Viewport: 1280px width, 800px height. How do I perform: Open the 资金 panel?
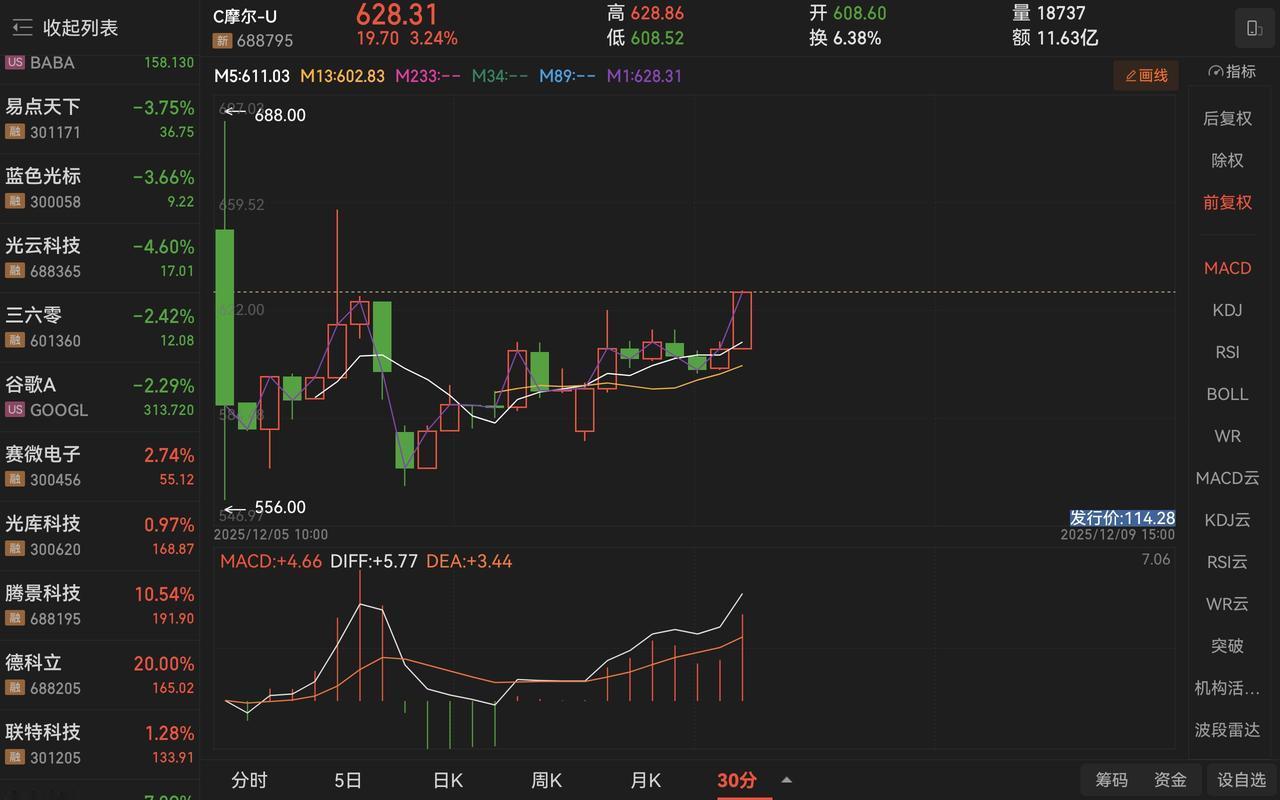point(1170,780)
